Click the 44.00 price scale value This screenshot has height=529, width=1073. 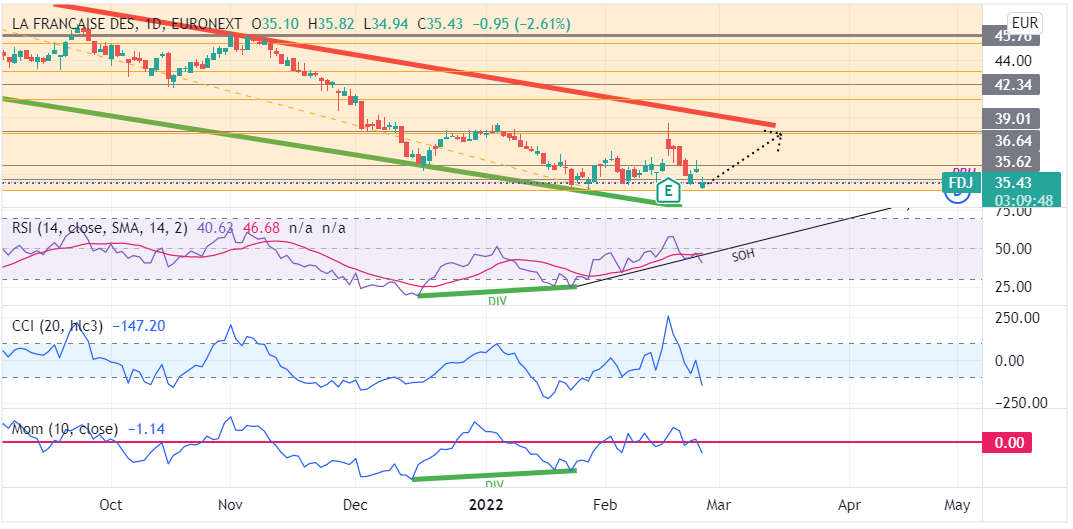[x=1013, y=61]
